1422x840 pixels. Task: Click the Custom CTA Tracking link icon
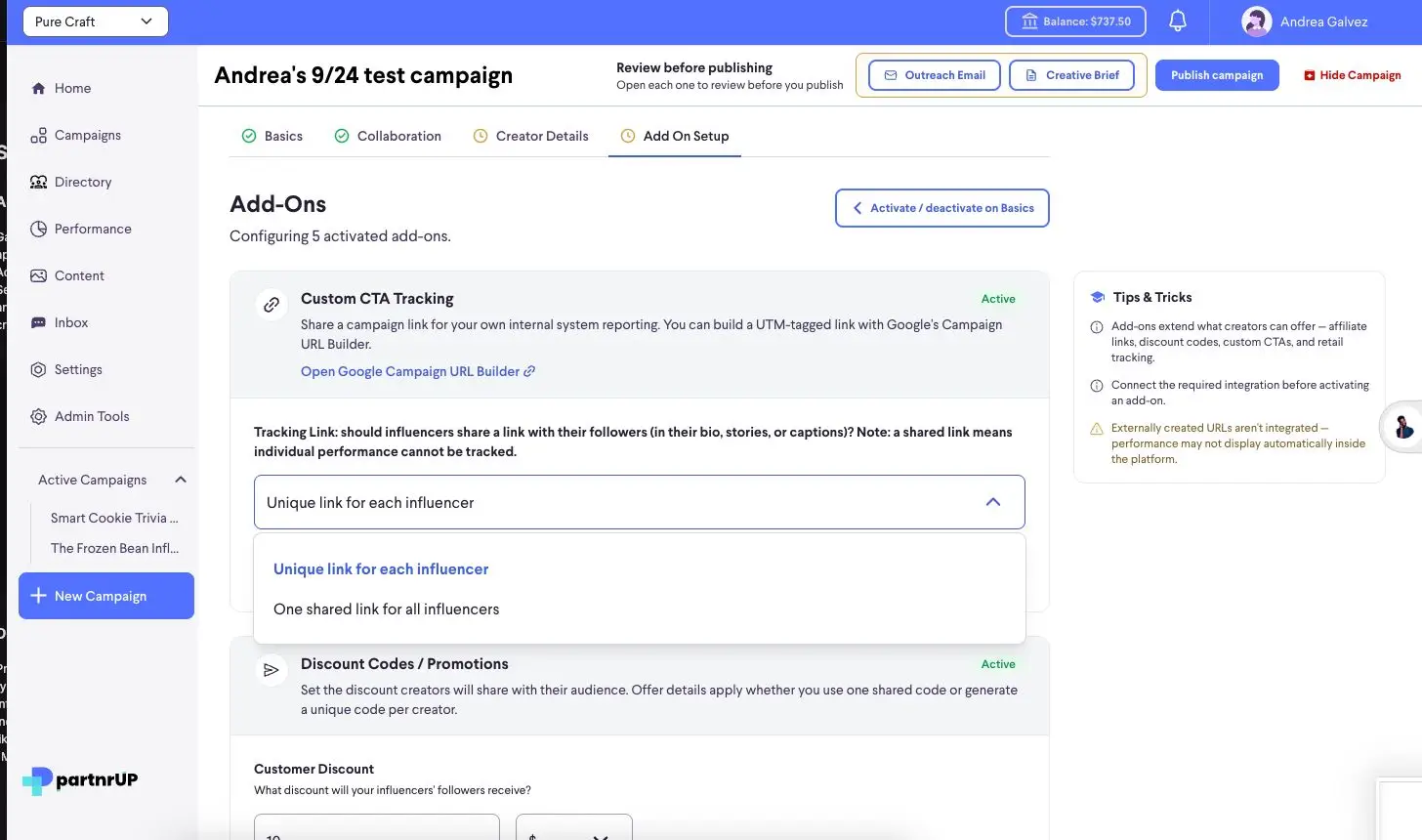(x=272, y=304)
